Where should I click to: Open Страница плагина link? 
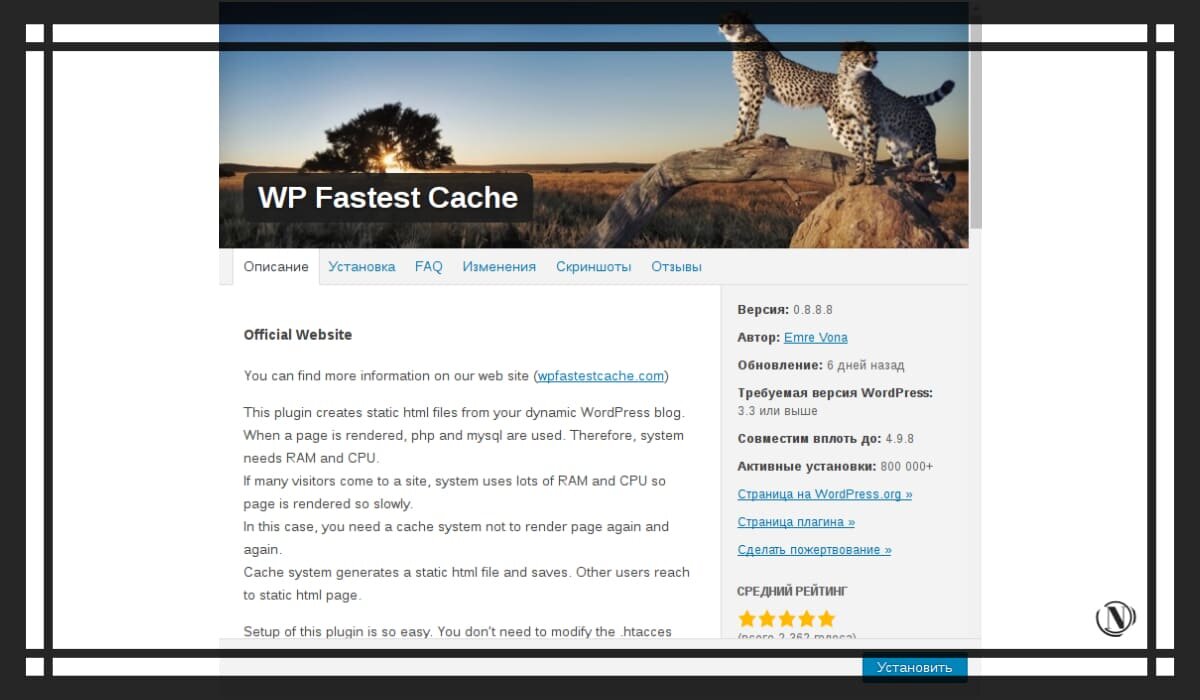click(x=796, y=522)
